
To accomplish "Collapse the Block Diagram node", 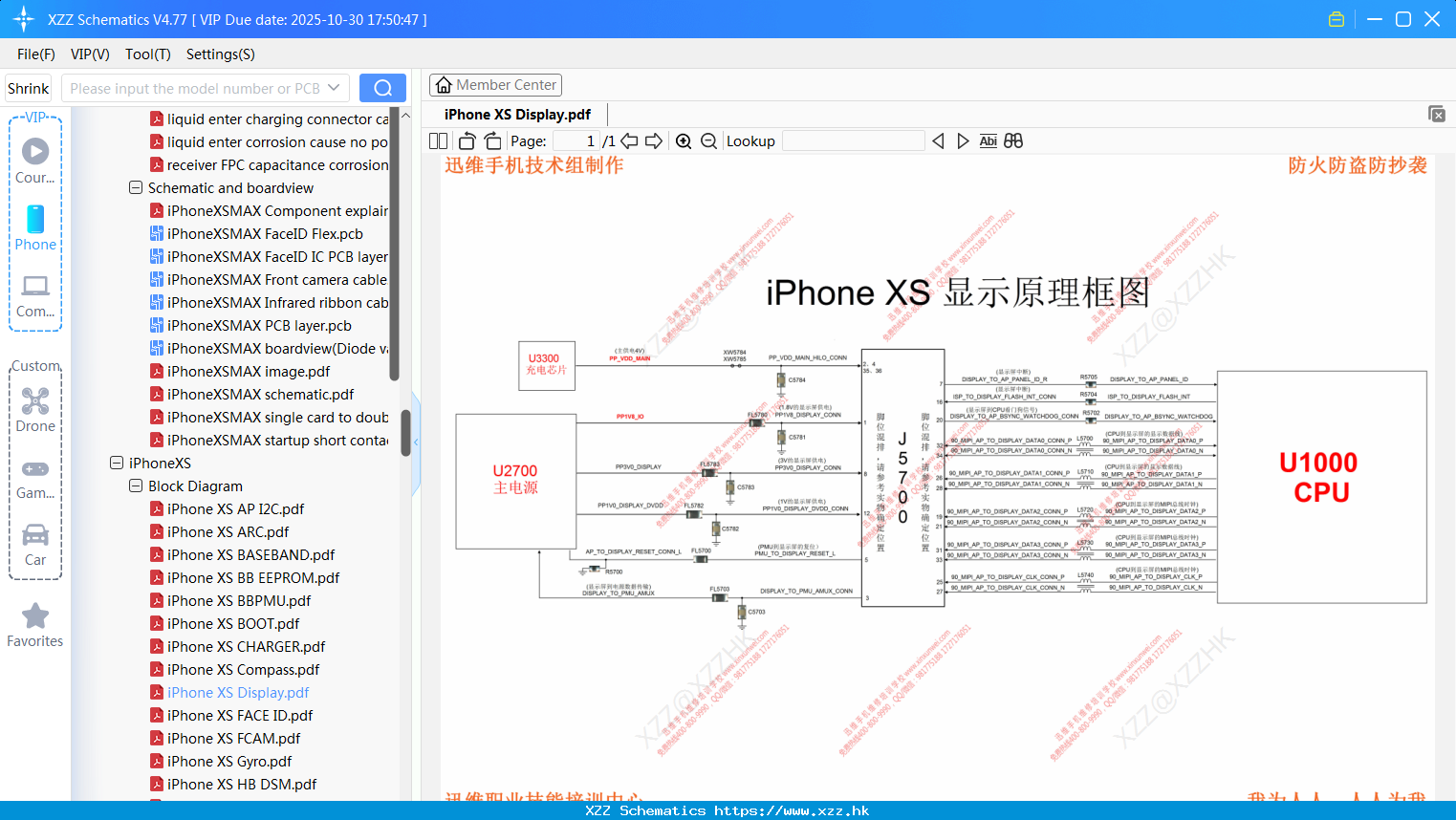I will [x=136, y=486].
